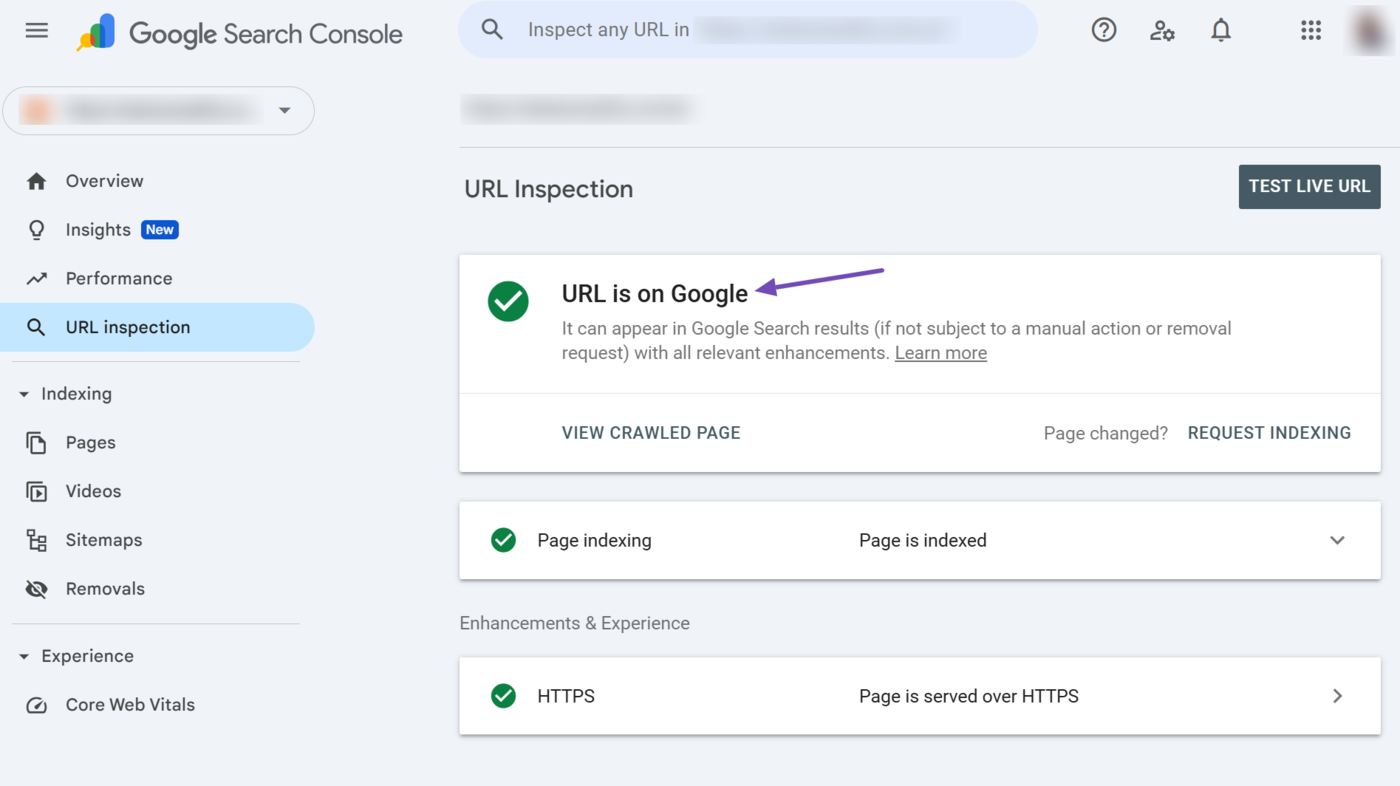
Task: Click REQUEST INDEXING
Action: [1269, 433]
